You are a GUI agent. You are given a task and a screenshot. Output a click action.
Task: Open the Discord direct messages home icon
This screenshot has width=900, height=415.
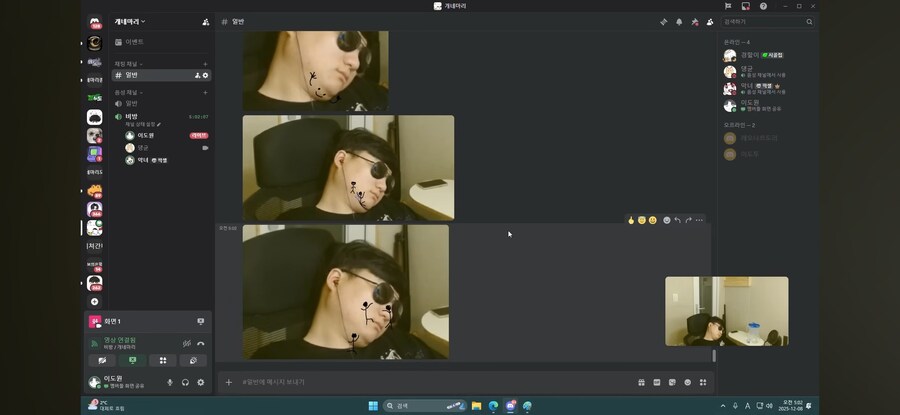point(95,23)
